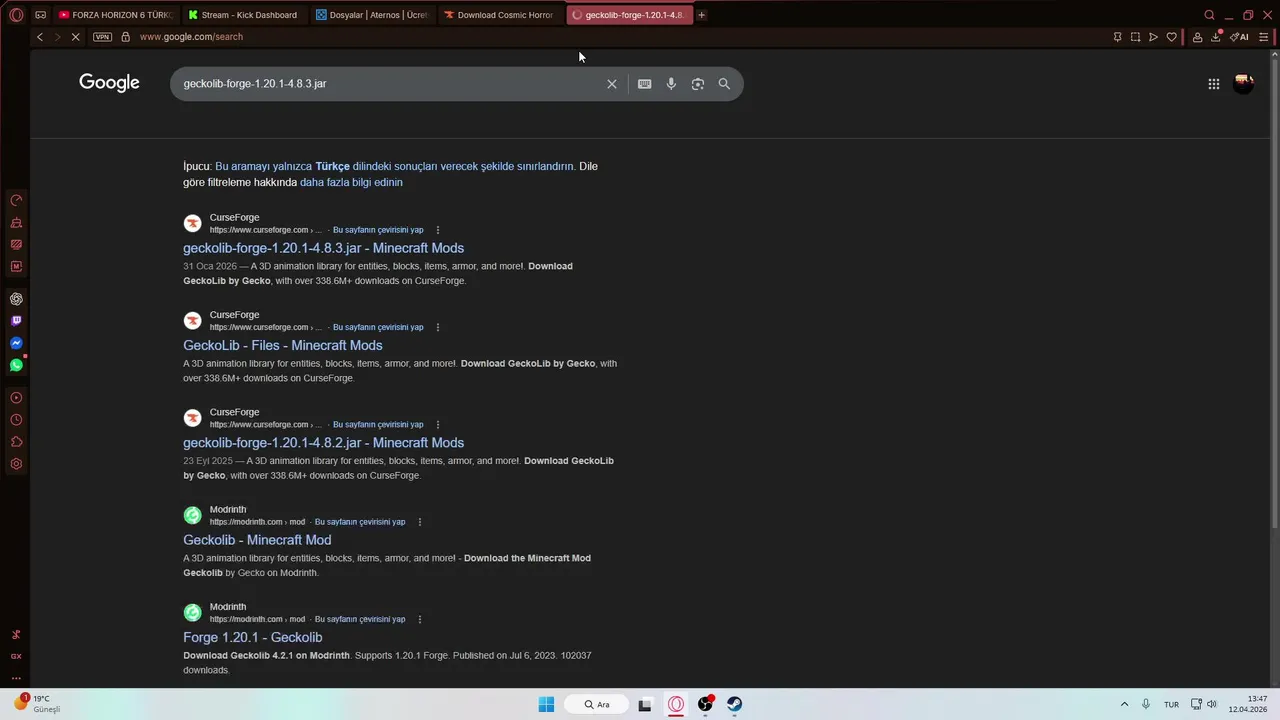1280x720 pixels.
Task: Open a new tab with plus button
Action: point(701,15)
